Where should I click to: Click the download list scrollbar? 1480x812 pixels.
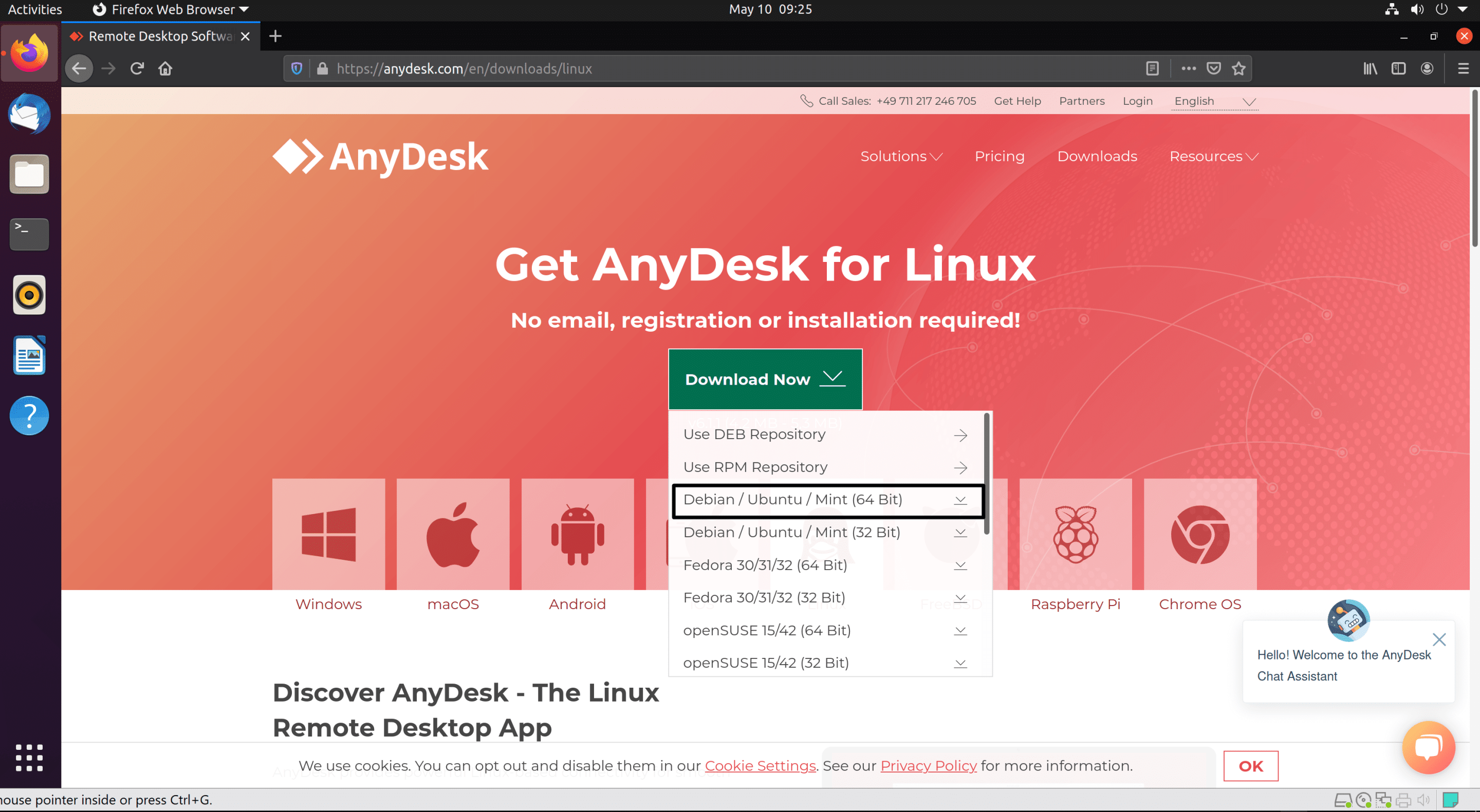tap(986, 474)
